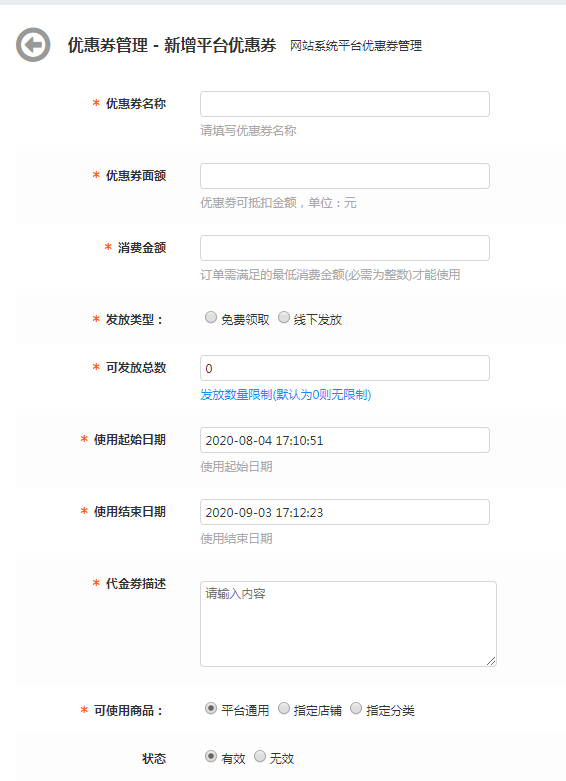Click into the 代金券描述 text area

coord(348,624)
